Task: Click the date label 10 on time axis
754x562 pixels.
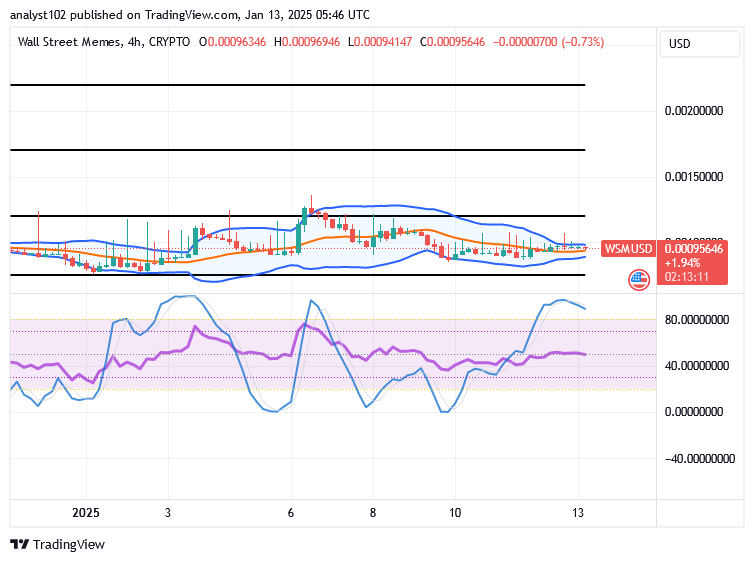Action: click(455, 513)
